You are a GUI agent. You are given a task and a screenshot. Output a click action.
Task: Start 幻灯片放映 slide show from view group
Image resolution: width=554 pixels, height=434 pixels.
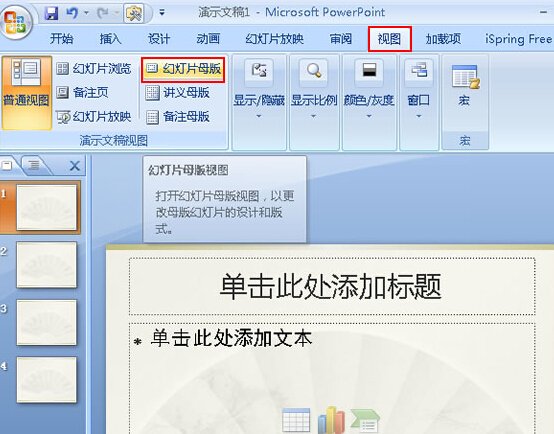coord(94,117)
